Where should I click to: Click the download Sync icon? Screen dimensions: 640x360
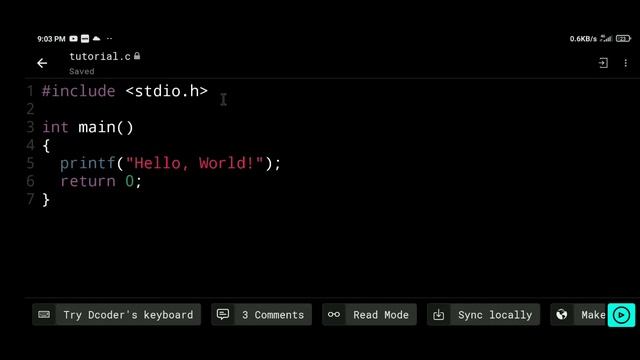coord(439,315)
